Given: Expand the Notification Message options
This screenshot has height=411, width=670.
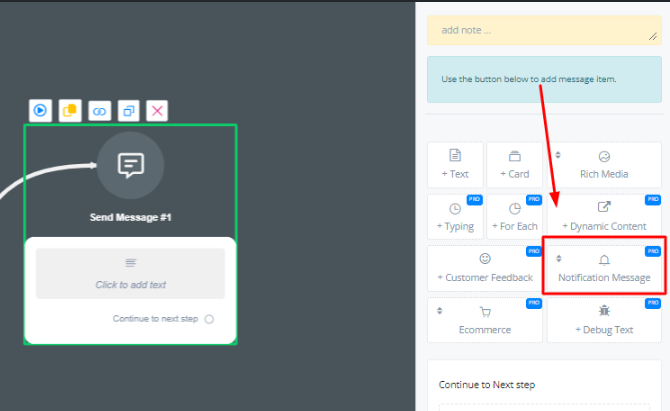Looking at the screenshot, I should (604, 269).
